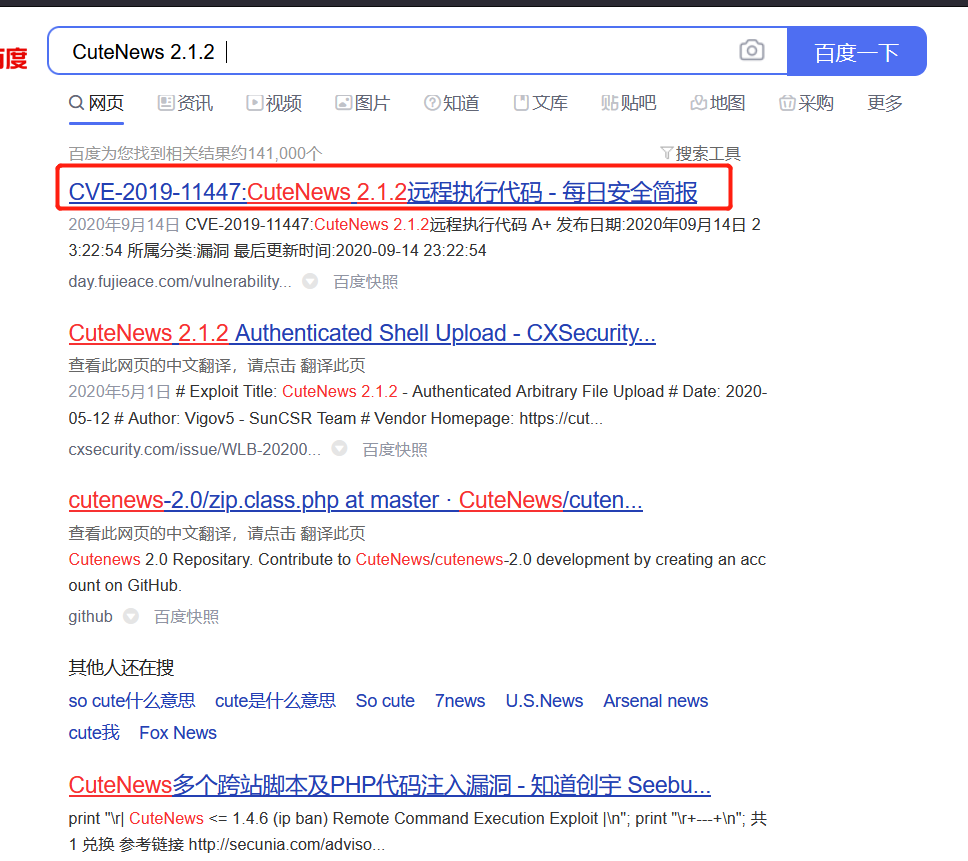Click related search So cute
This screenshot has height=861, width=968.
pos(385,701)
